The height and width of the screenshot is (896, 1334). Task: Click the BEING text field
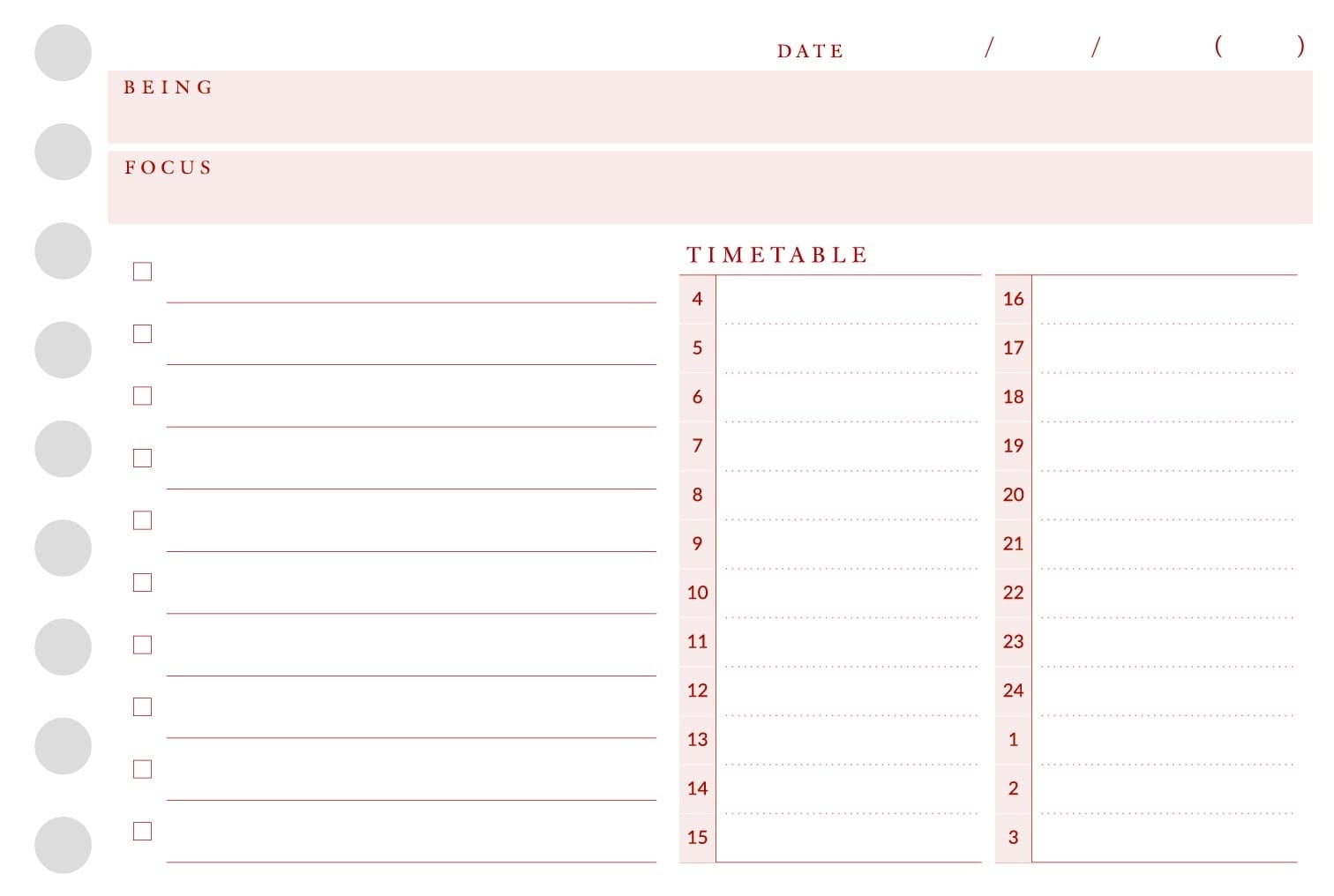pos(710,107)
